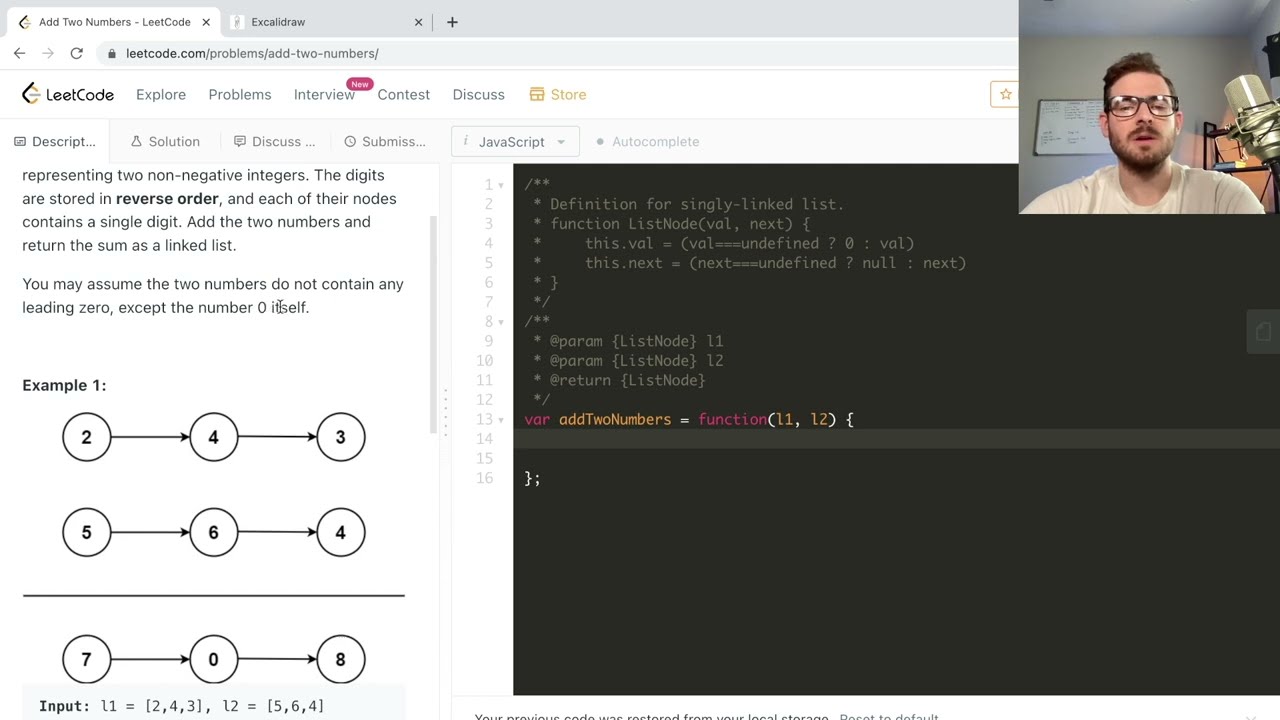Open the Submissions tab
This screenshot has width=1280, height=720.
(x=384, y=142)
